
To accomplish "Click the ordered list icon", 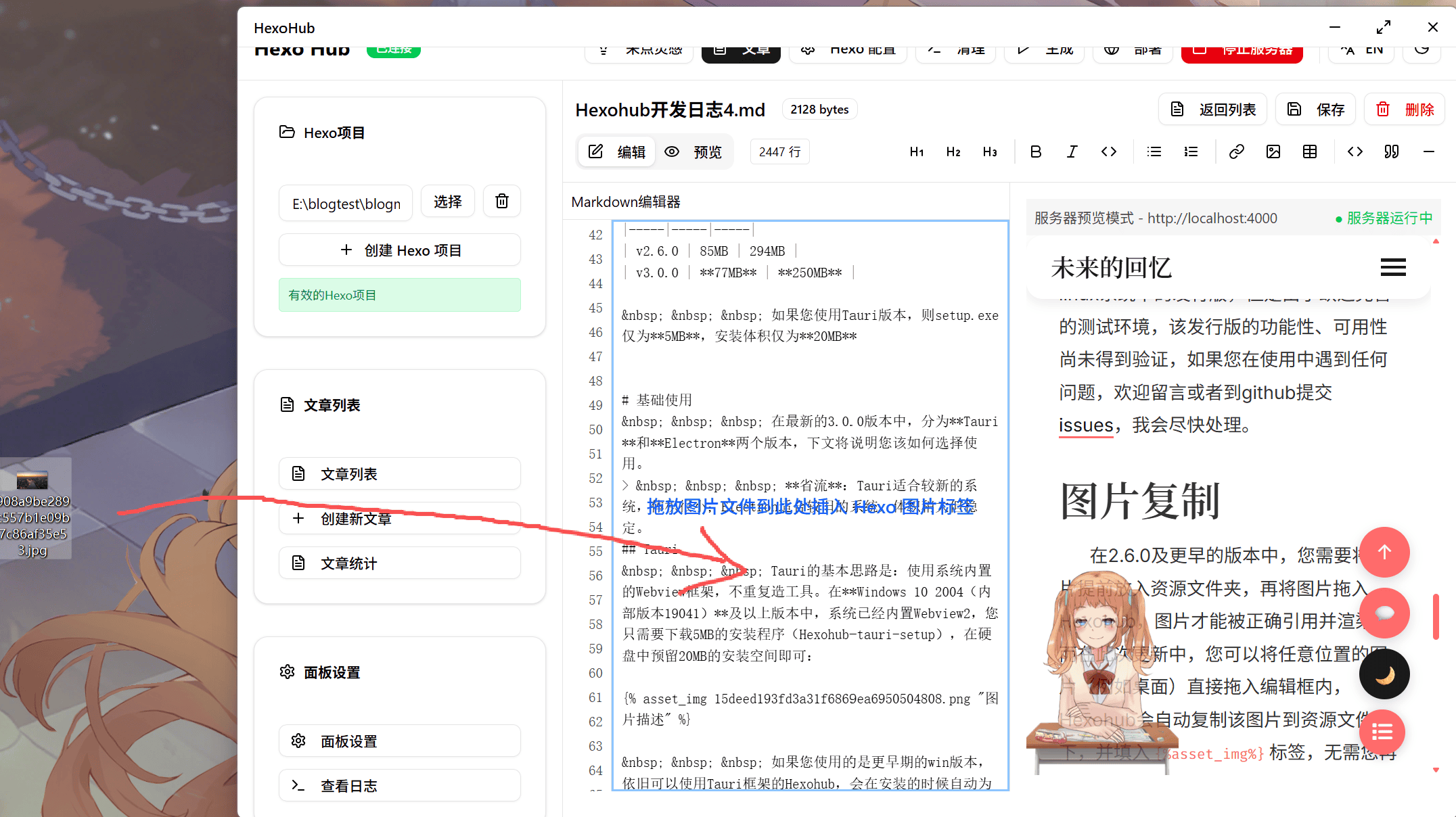I will click(1191, 151).
